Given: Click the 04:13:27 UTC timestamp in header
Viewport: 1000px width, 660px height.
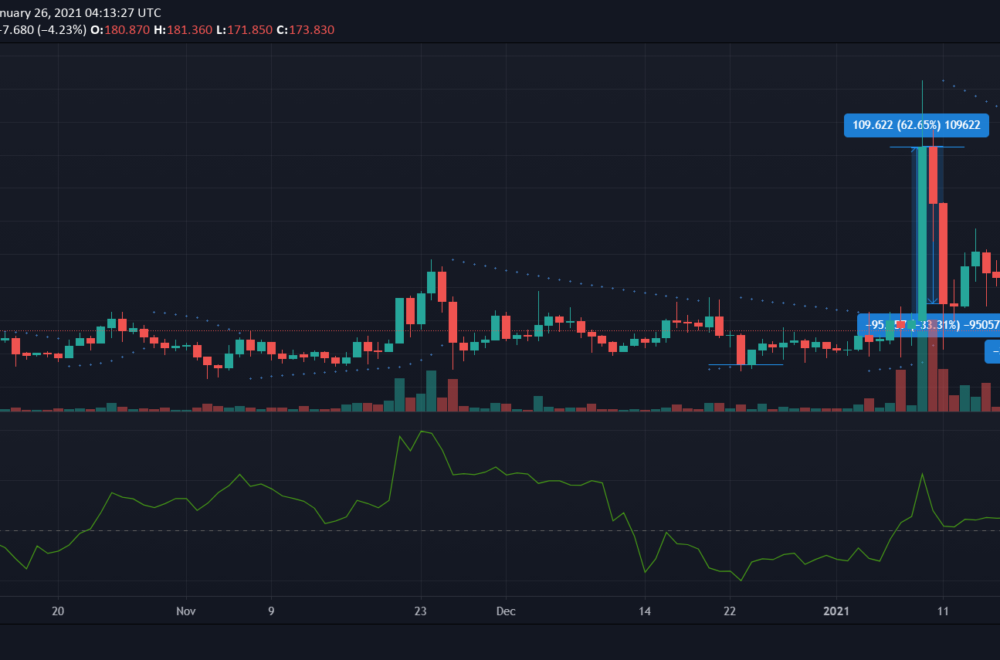Looking at the screenshot, I should pyautogui.click(x=123, y=13).
